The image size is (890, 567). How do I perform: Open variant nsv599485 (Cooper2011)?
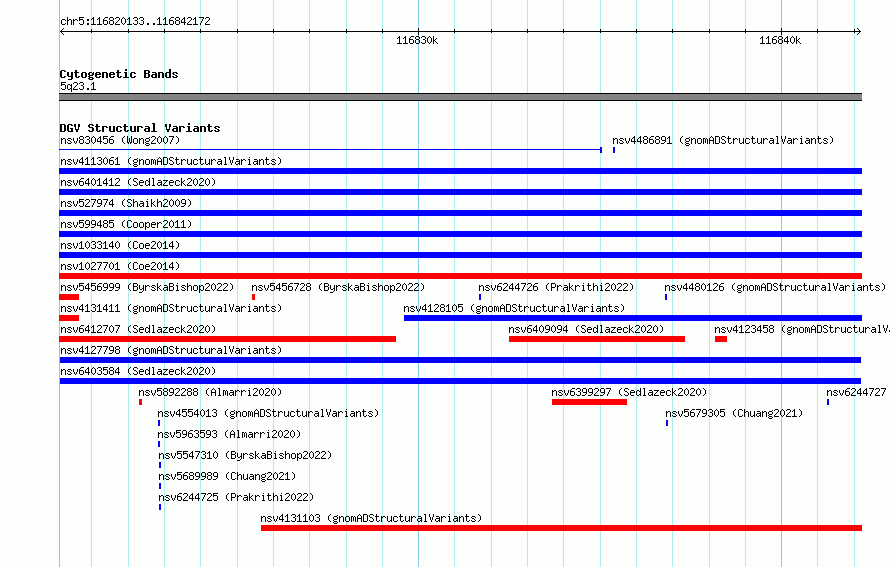point(126,224)
